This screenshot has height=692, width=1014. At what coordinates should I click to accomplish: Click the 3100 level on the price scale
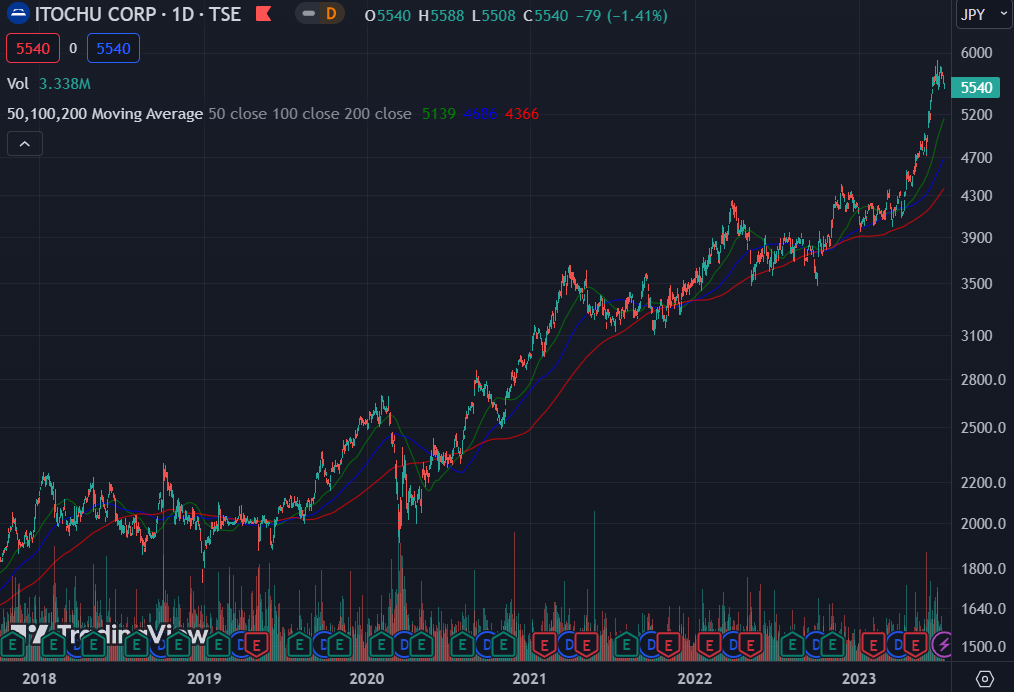976,336
